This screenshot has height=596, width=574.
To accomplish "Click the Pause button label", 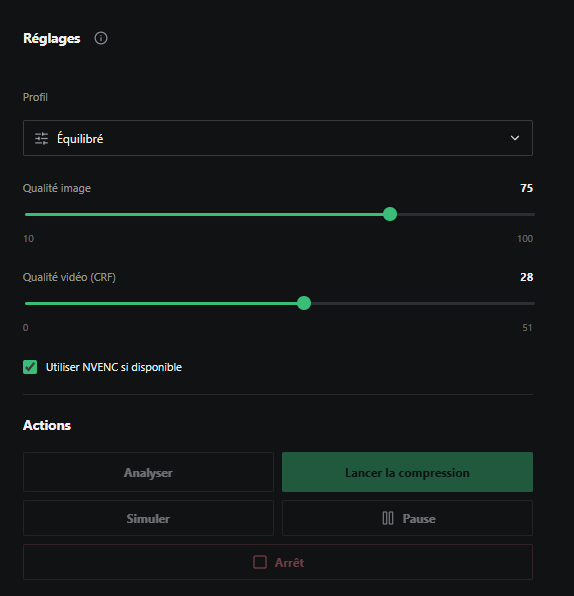I will [x=419, y=518].
